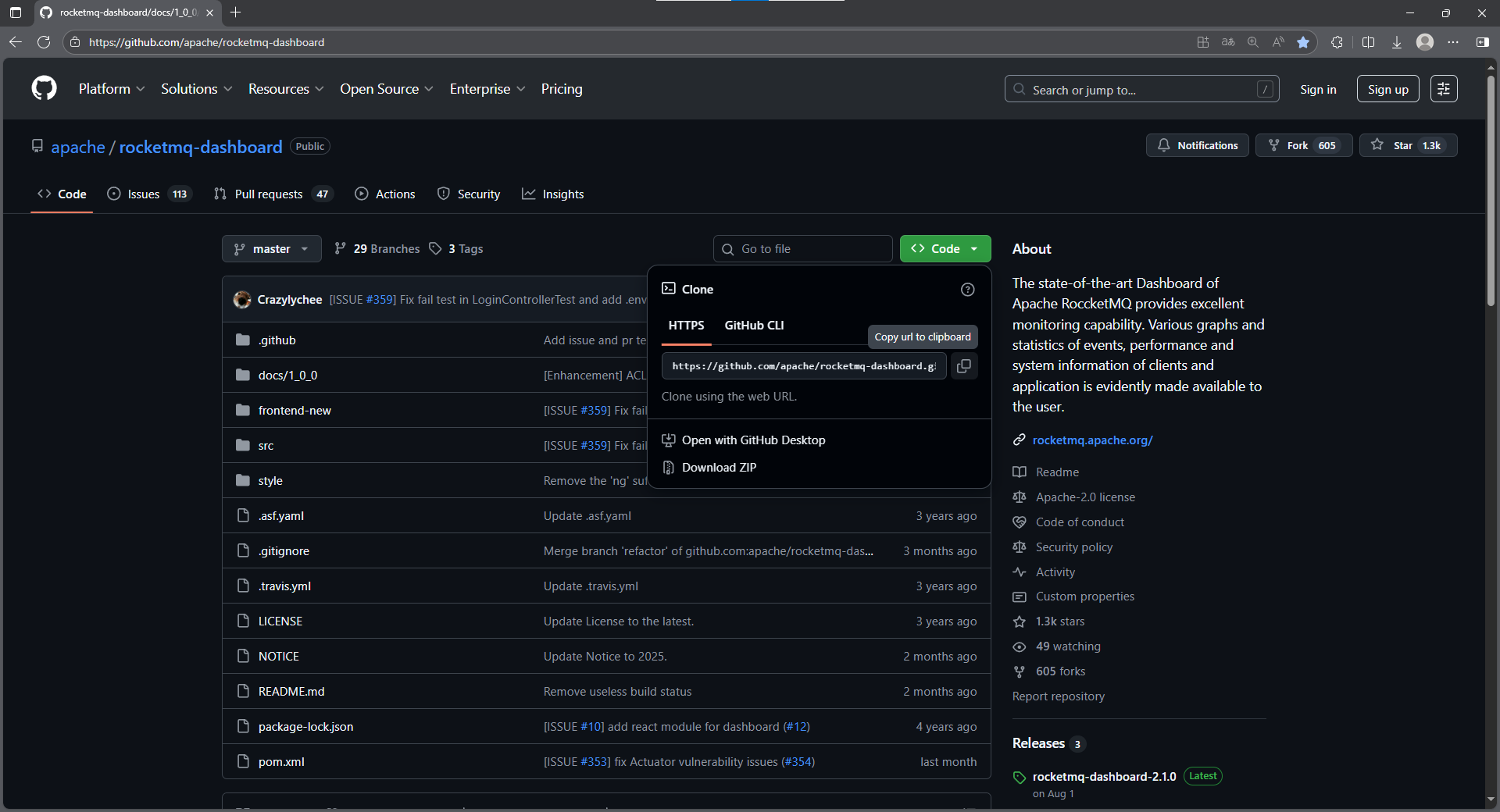Visit the rocketmq.apache.org link
Image resolution: width=1500 pixels, height=812 pixels.
[1092, 440]
